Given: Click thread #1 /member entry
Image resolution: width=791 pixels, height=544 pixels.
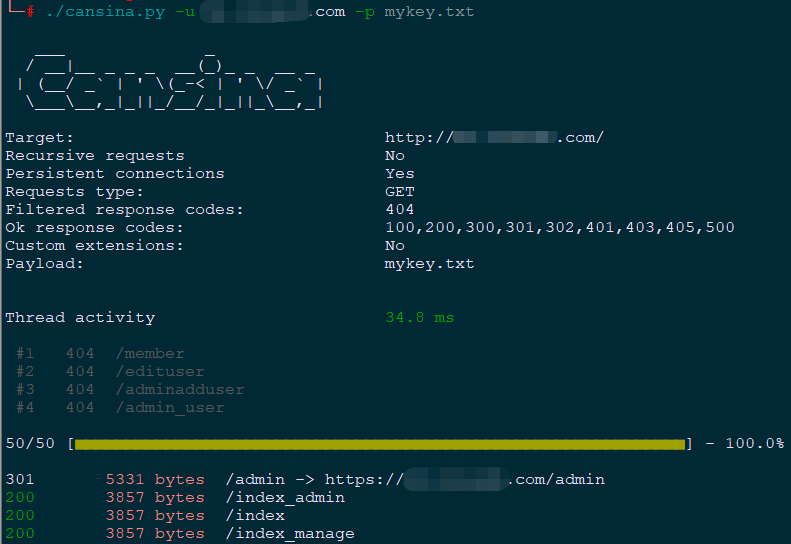Looking at the screenshot, I should (x=150, y=353).
